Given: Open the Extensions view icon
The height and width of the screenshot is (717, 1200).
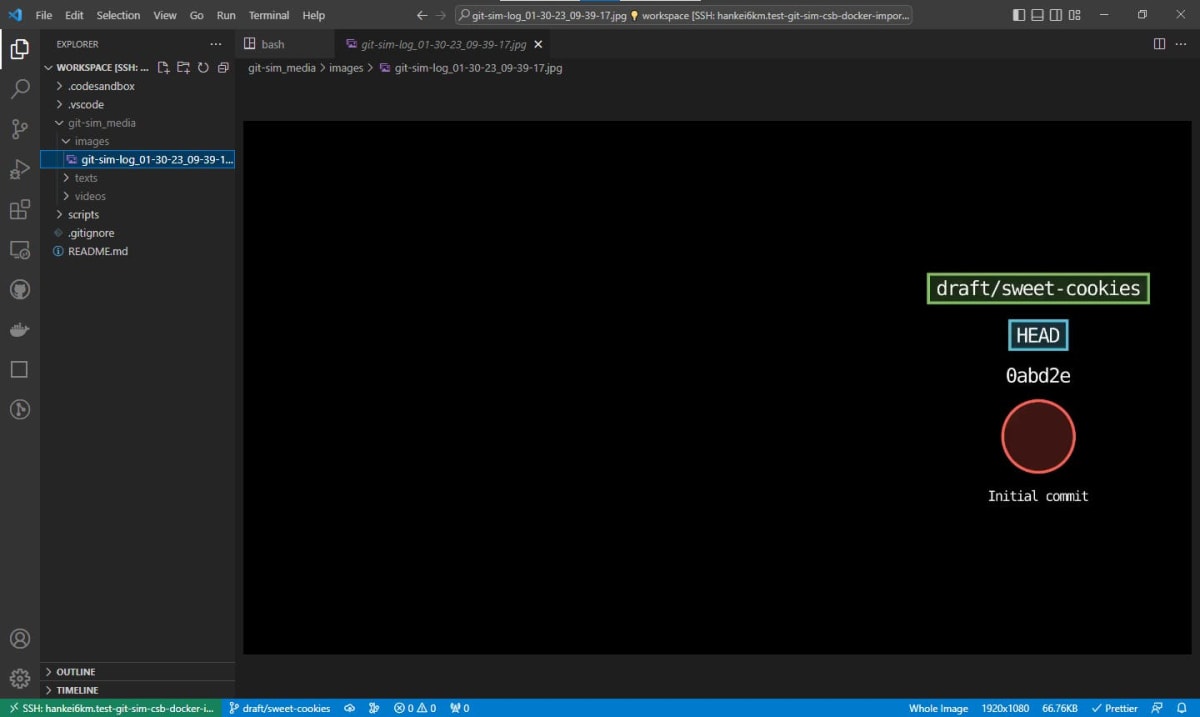Looking at the screenshot, I should coord(20,210).
